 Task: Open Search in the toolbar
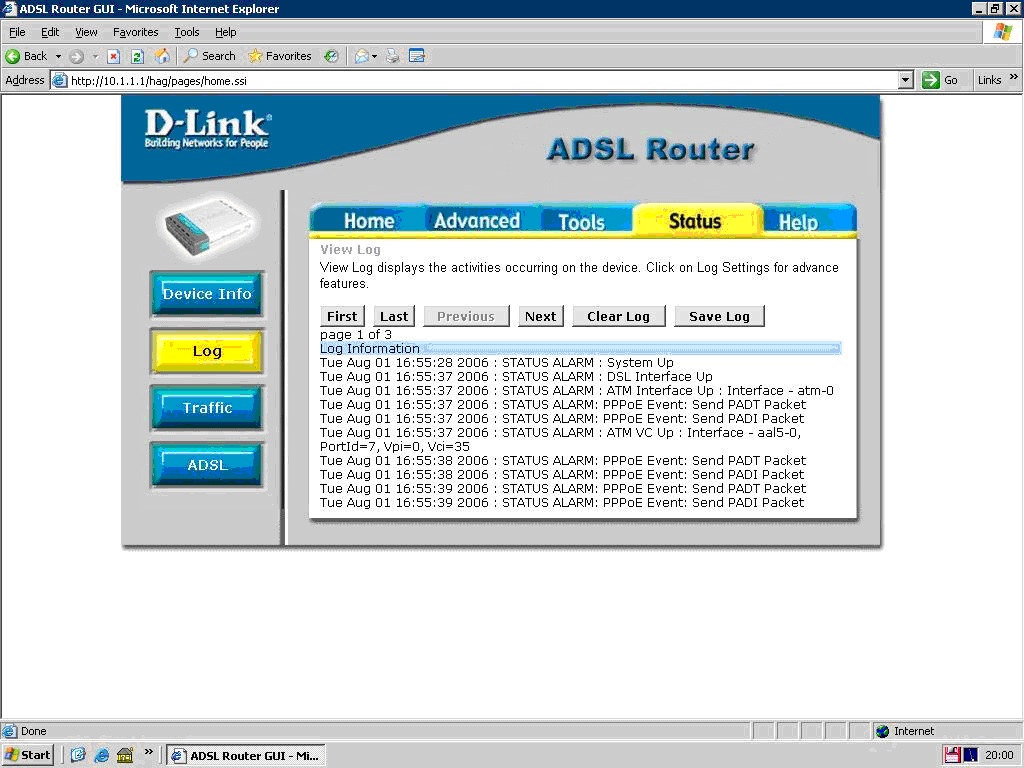click(x=209, y=56)
